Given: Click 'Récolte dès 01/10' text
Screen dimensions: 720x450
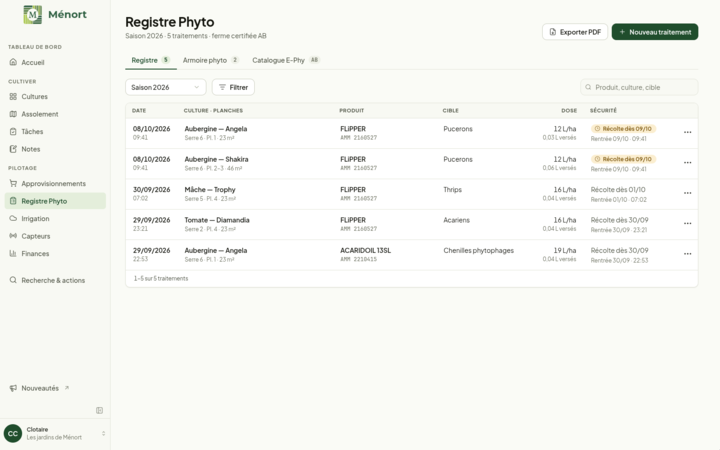Looking at the screenshot, I should pyautogui.click(x=618, y=190).
